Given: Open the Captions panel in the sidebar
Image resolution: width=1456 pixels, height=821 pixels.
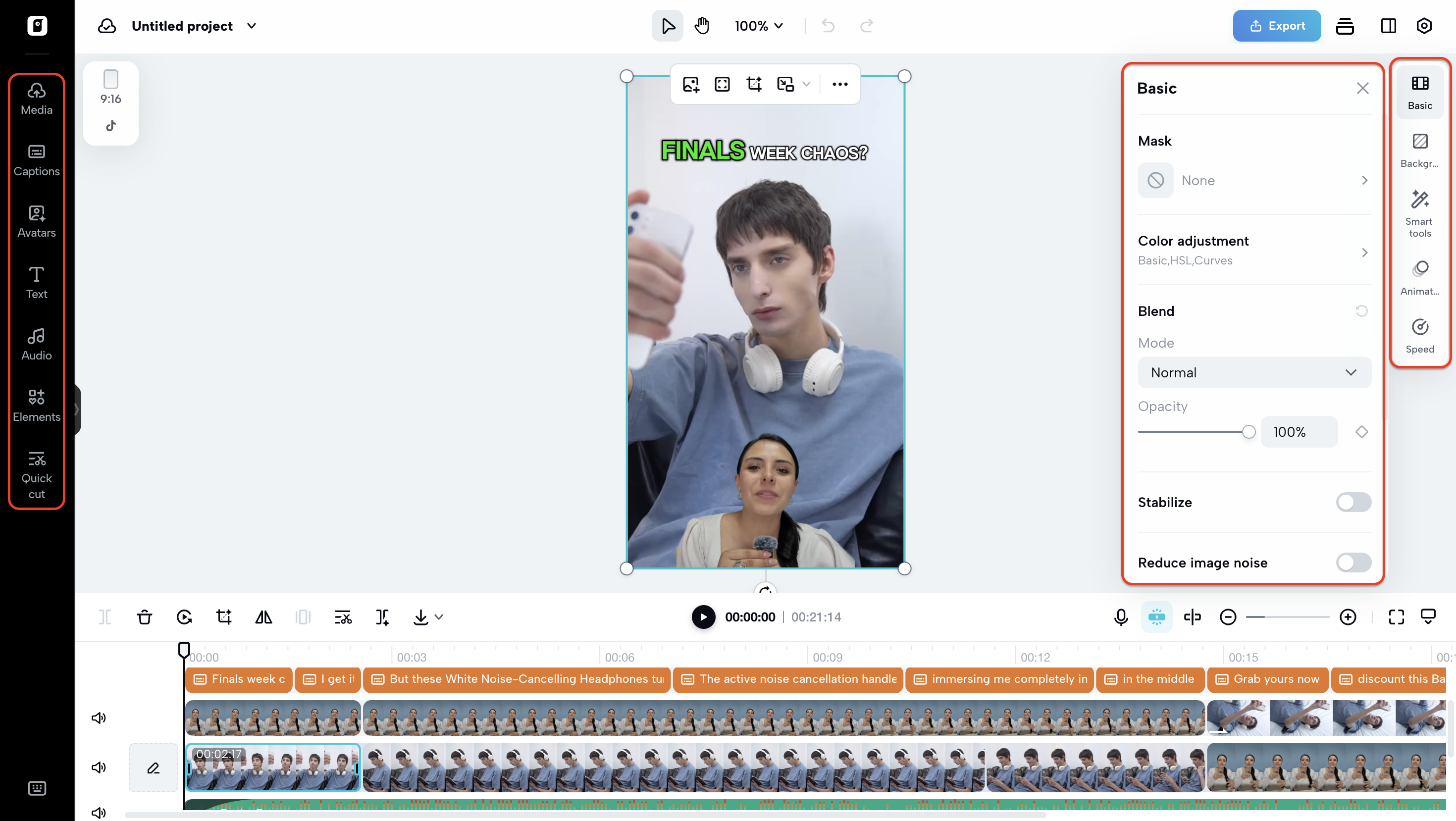Looking at the screenshot, I should click(x=36, y=160).
